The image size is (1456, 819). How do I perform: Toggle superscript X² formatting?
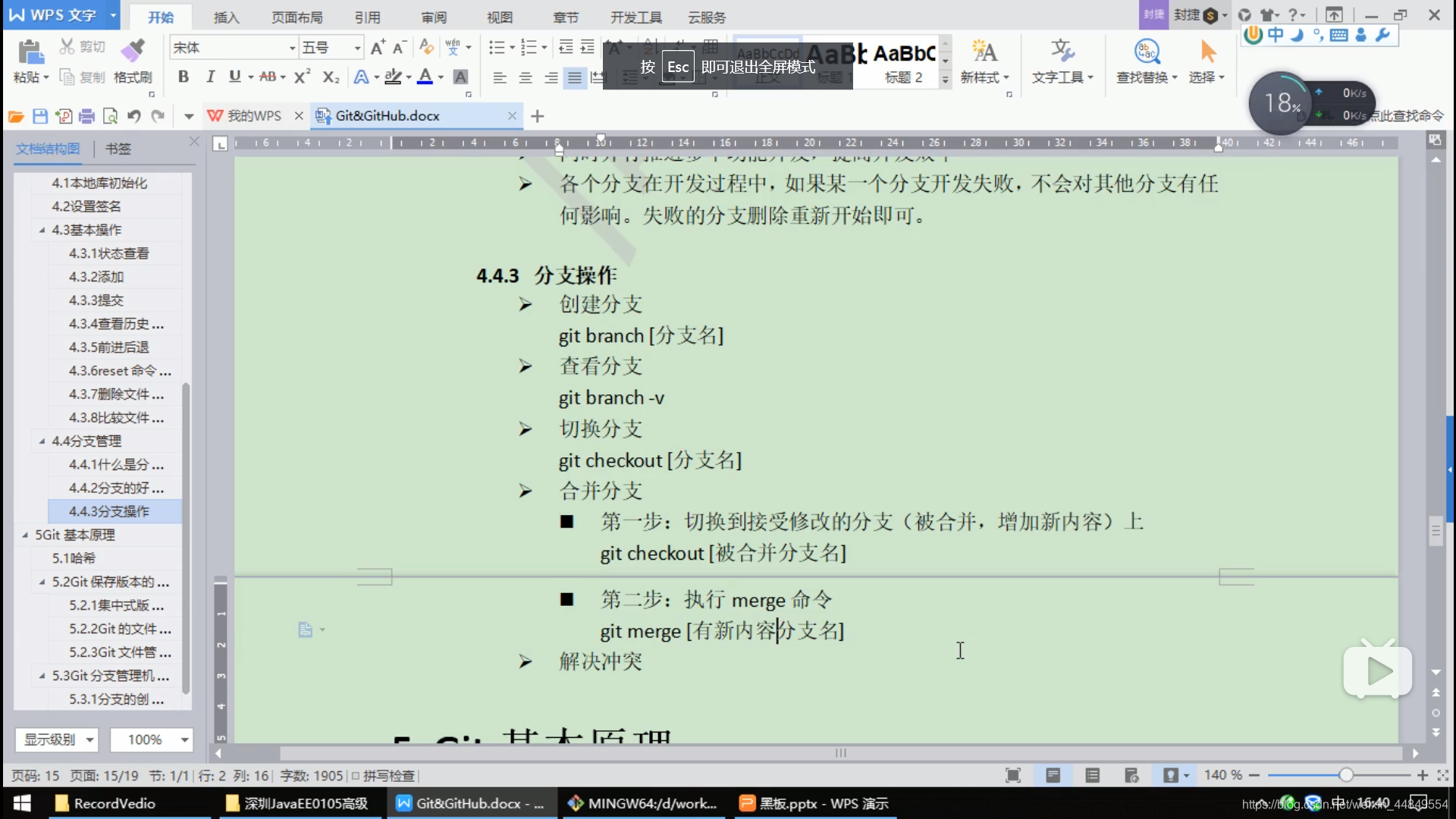(302, 77)
